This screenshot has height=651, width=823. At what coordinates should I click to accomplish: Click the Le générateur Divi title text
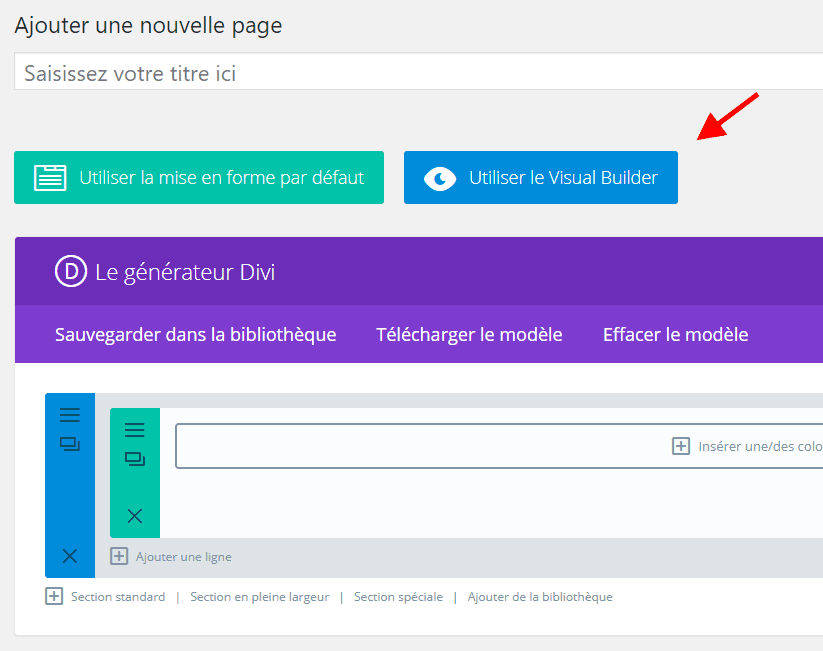click(x=185, y=272)
